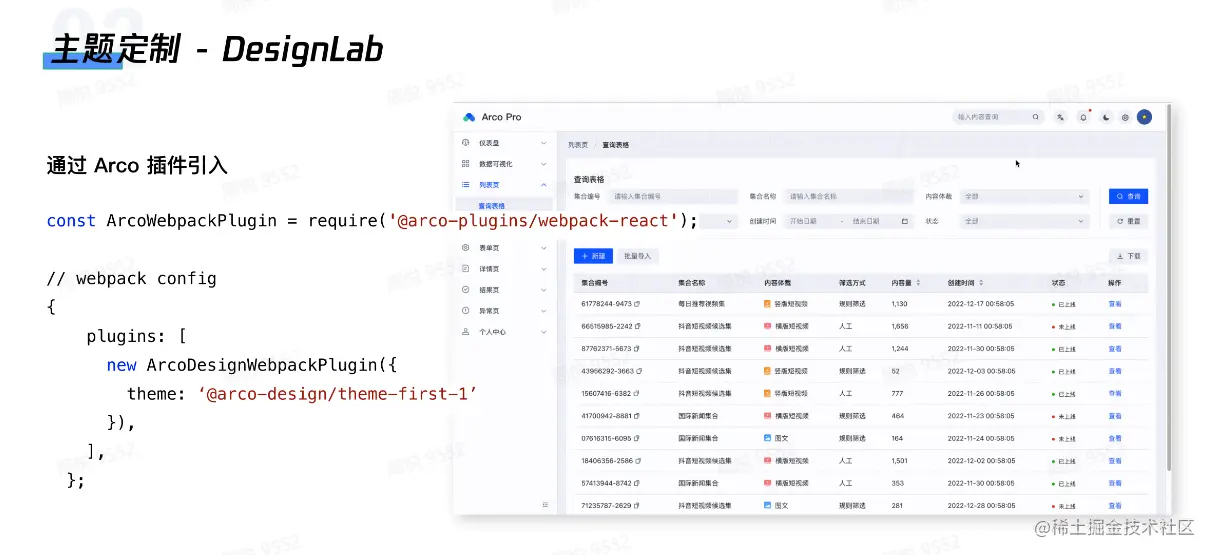Expand the 个人中心 menu chevron

coord(544,331)
